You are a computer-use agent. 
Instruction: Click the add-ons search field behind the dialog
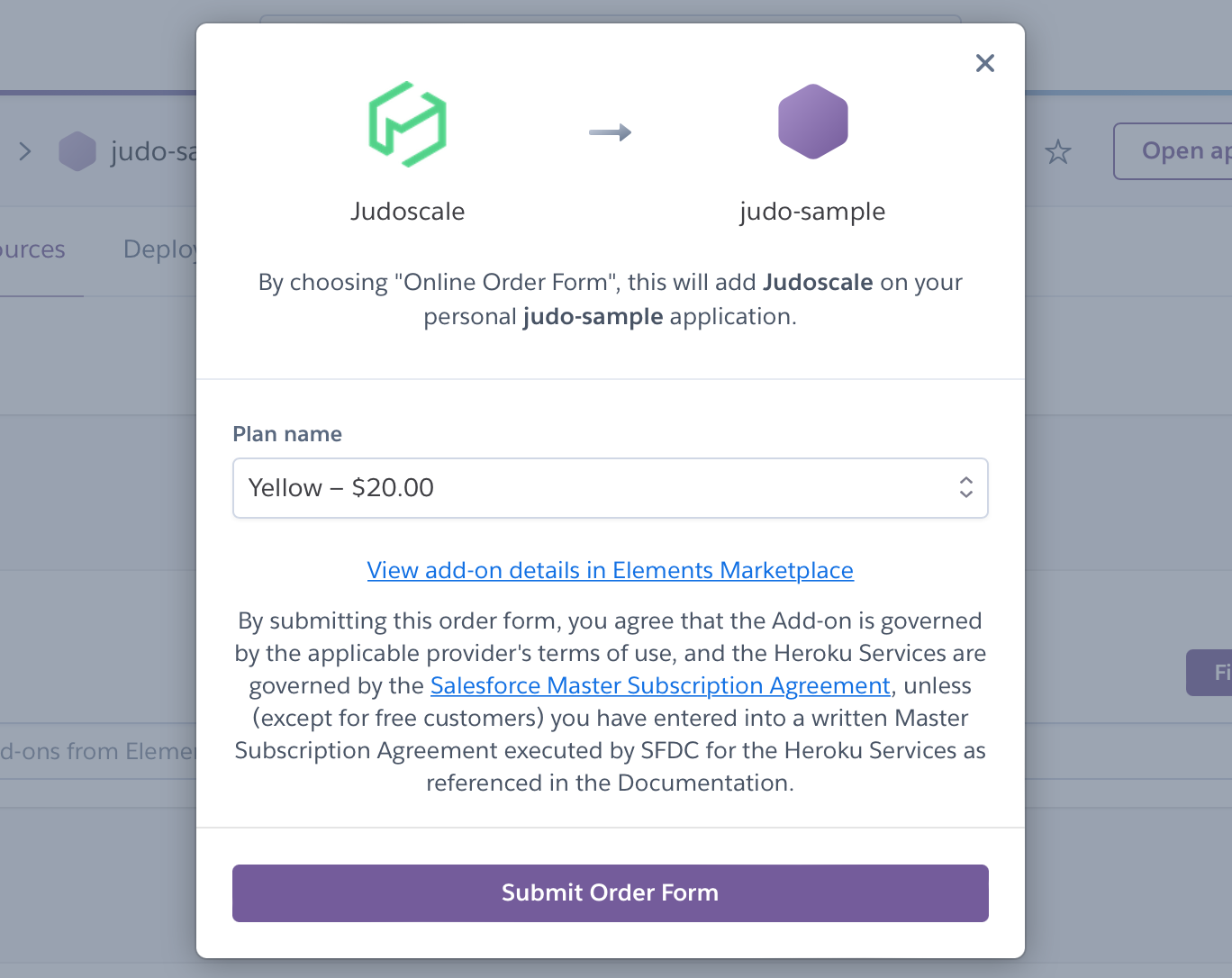coord(97,751)
